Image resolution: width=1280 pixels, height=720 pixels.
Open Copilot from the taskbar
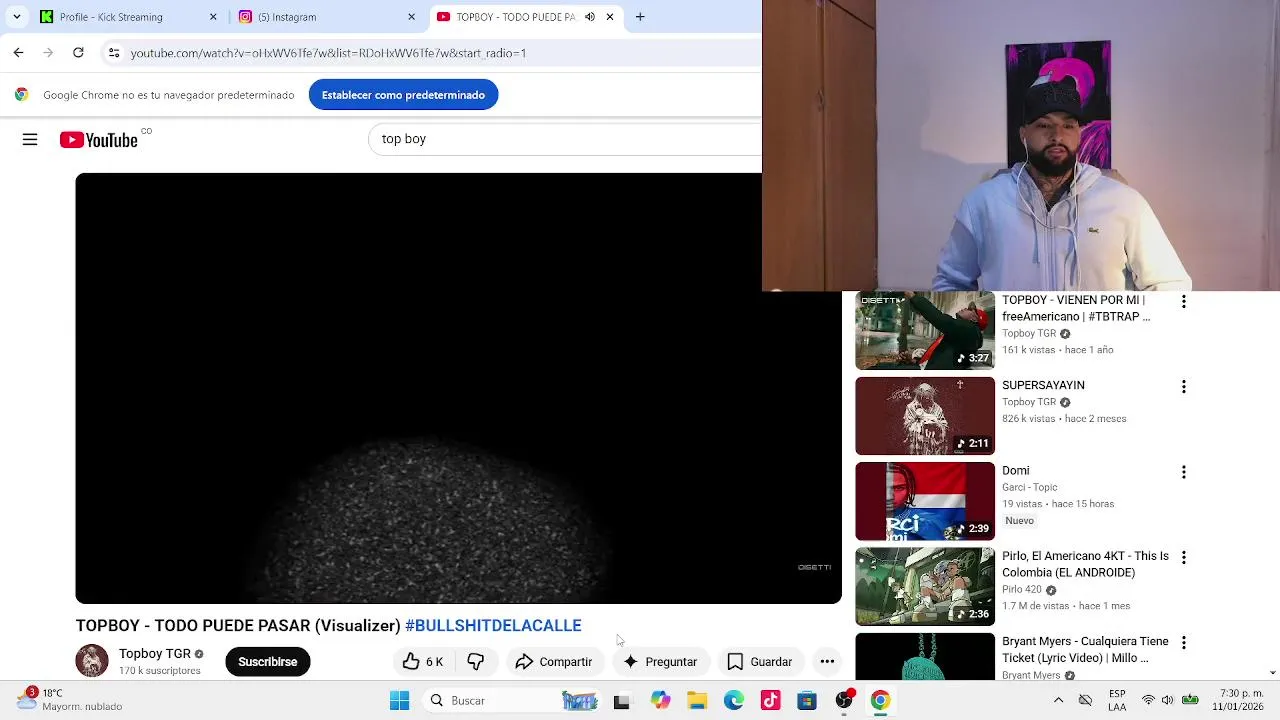(660, 701)
